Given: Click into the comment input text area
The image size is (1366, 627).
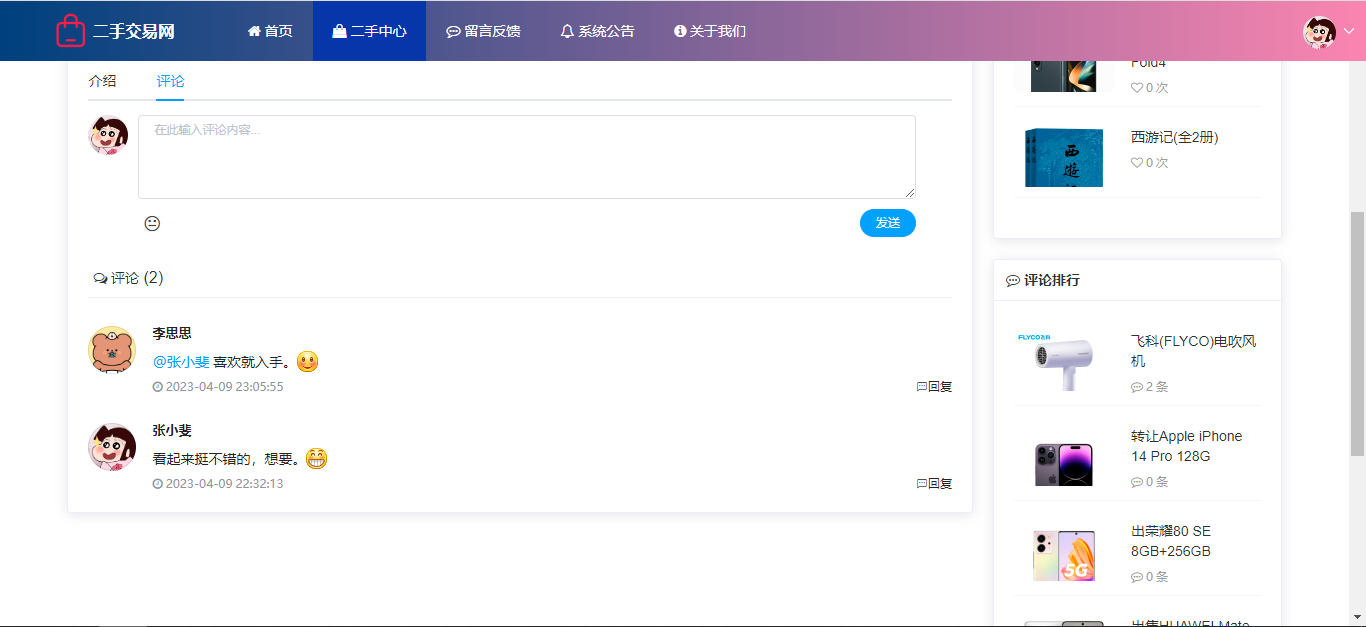Looking at the screenshot, I should 526,157.
